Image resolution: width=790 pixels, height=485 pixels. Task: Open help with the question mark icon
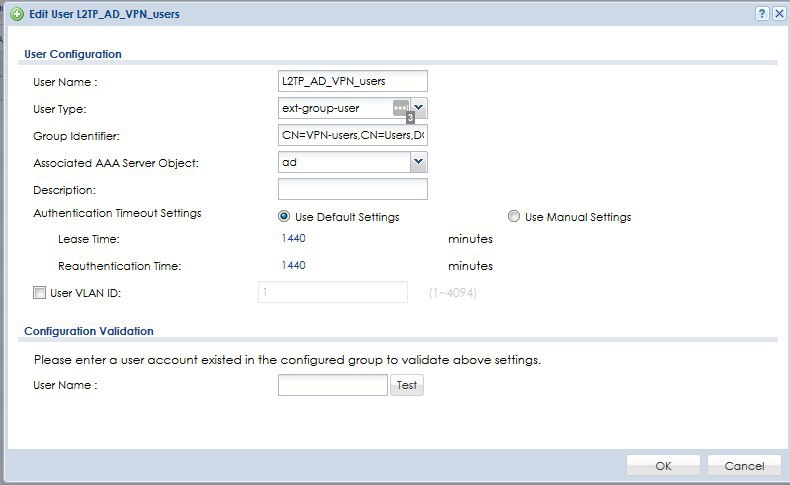pos(763,14)
